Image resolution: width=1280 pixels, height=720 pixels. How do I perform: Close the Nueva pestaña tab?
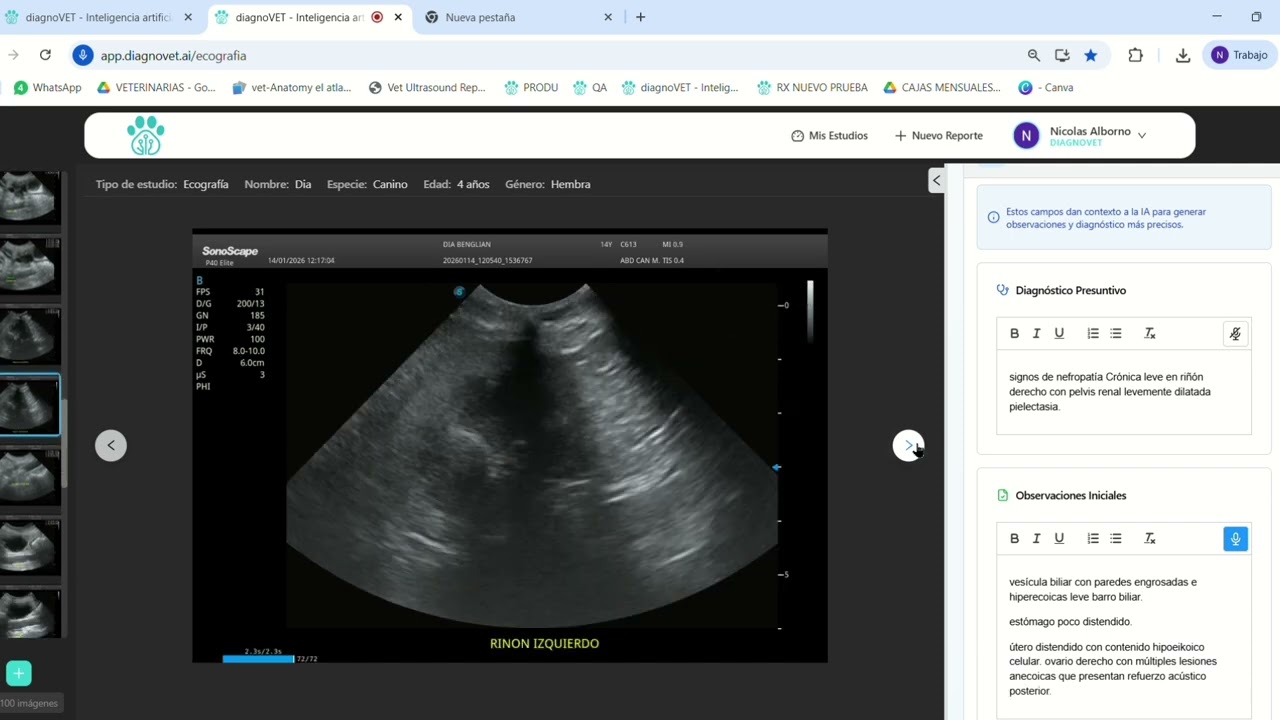(x=608, y=17)
